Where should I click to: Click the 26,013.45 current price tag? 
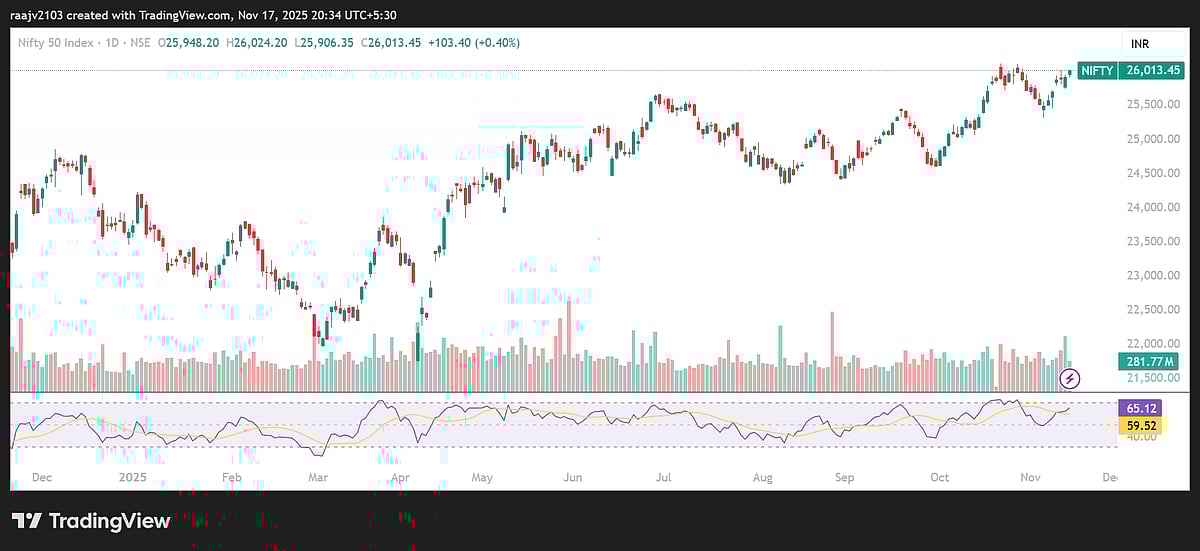(1155, 70)
